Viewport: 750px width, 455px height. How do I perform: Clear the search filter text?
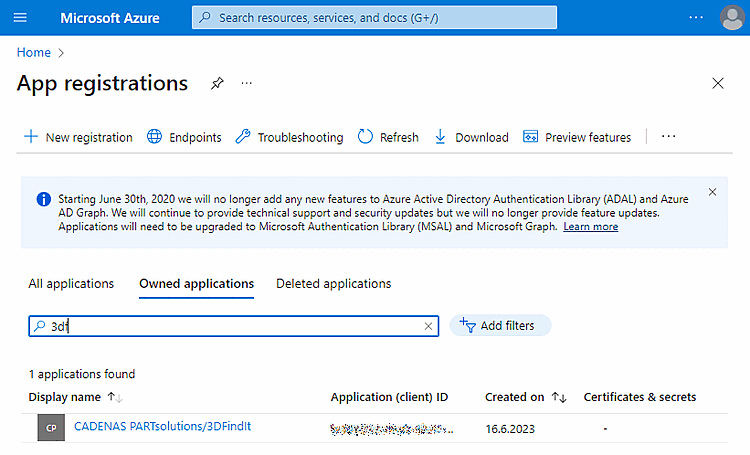[x=429, y=326]
